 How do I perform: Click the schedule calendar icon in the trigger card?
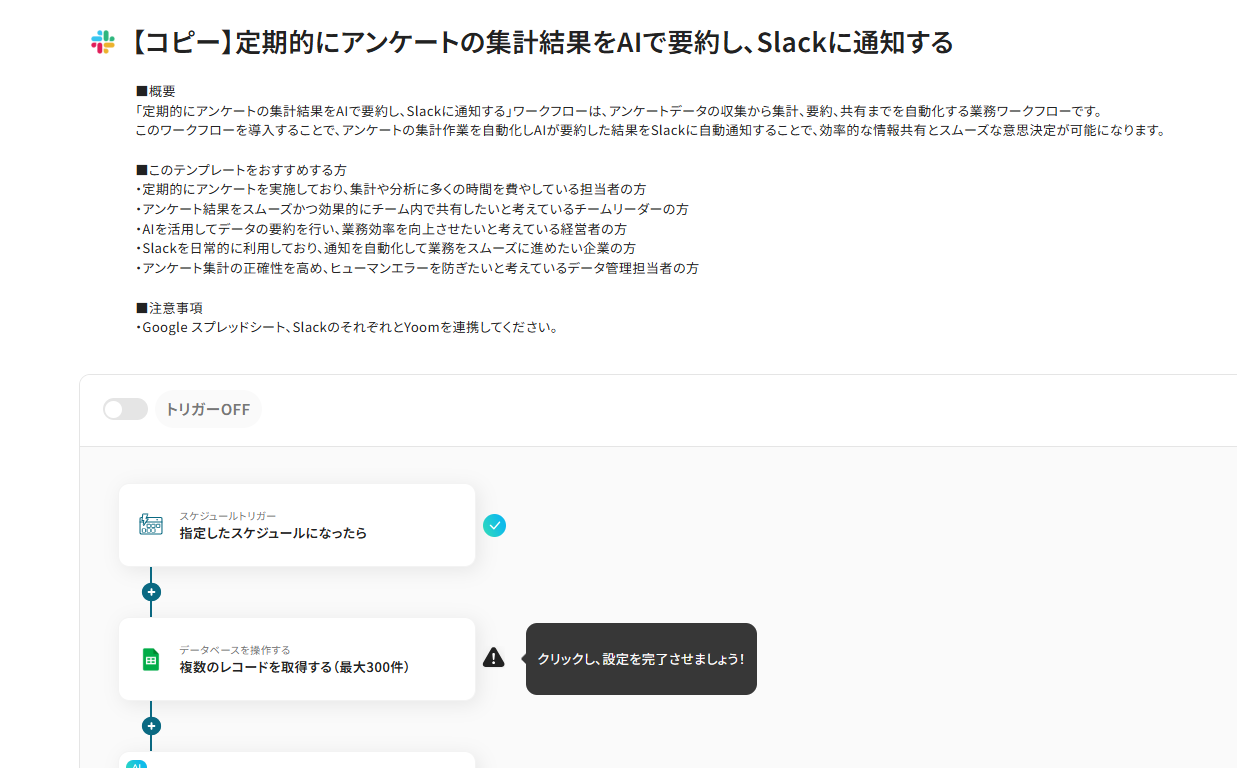click(x=151, y=525)
